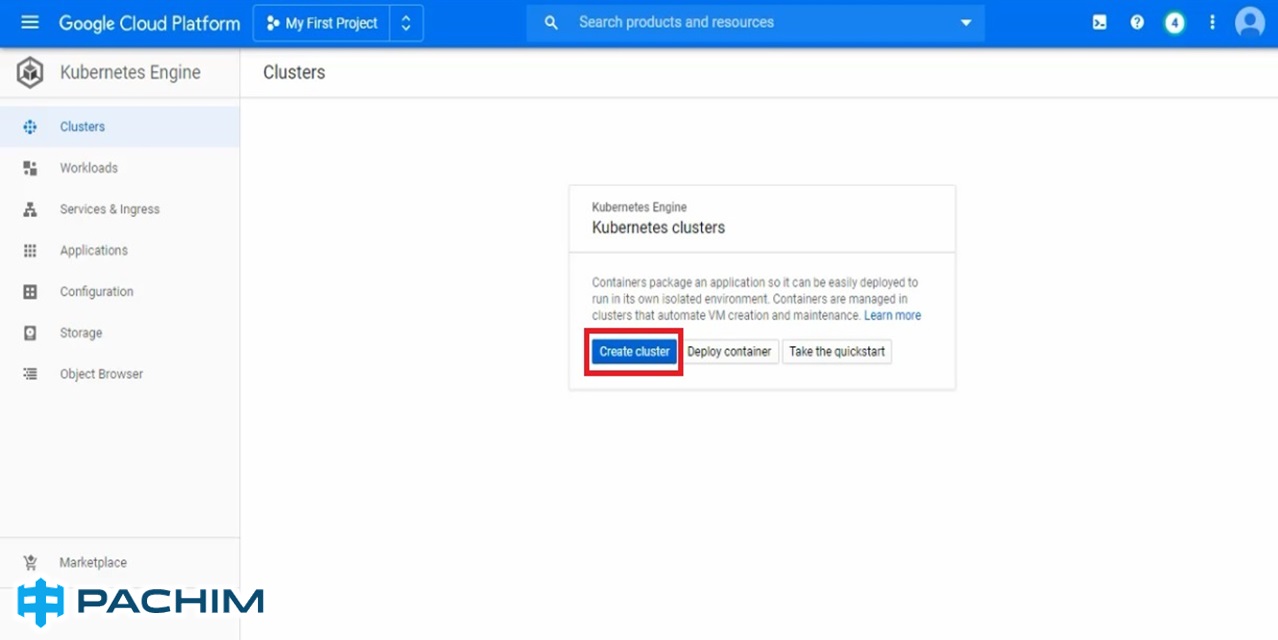Open Object Browser in the sidebar
Screen dimensions: 1278x640
tap(120, 374)
